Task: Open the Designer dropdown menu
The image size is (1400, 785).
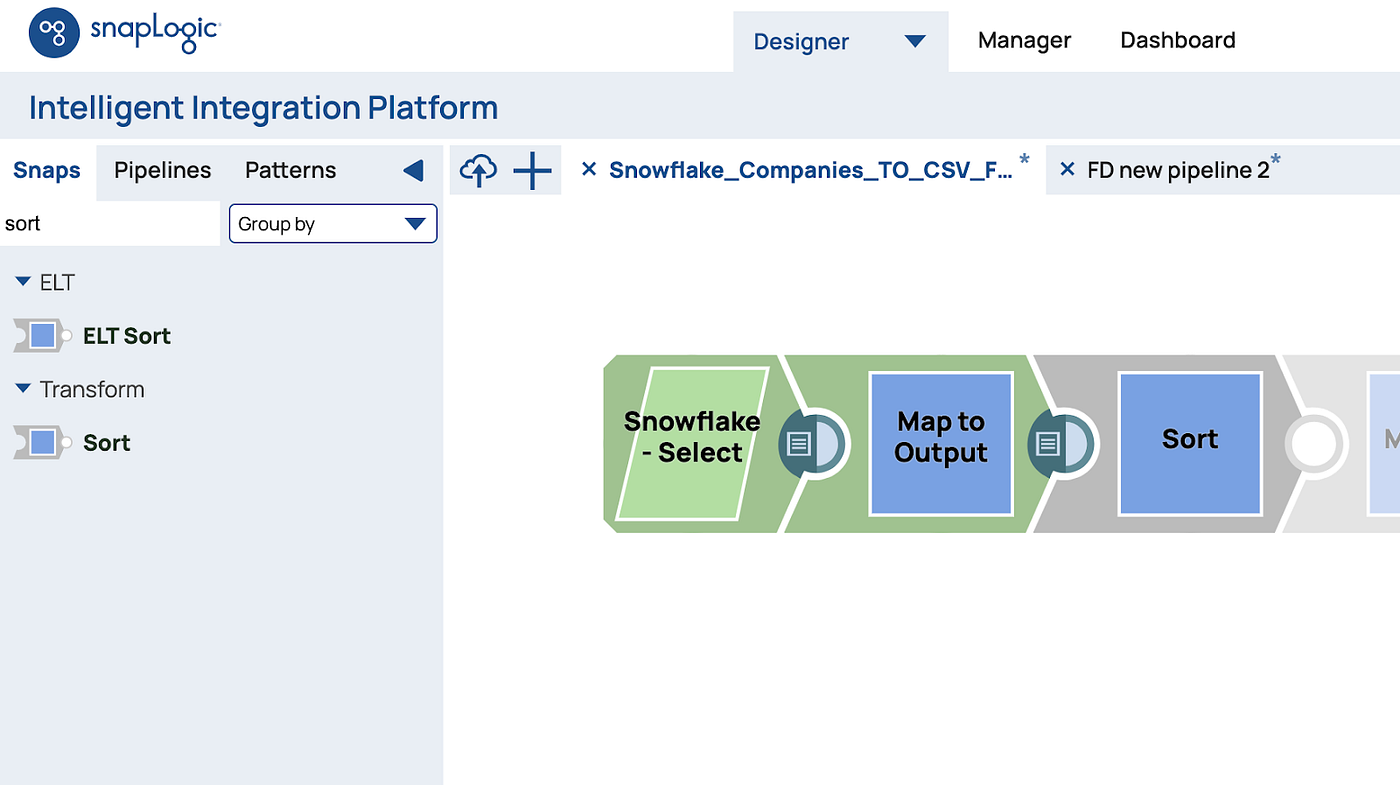Action: coord(914,41)
